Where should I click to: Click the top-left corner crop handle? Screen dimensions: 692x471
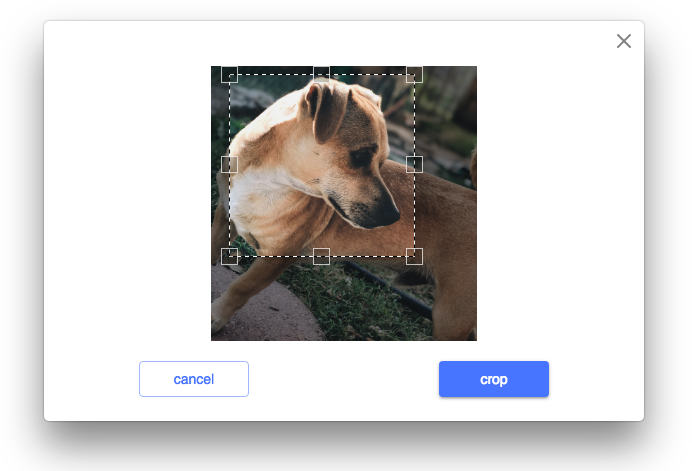[x=229, y=75]
